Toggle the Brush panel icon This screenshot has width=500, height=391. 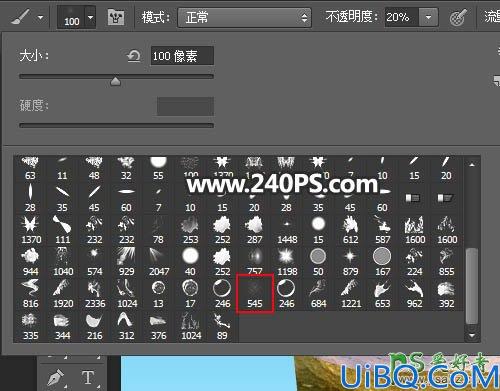click(116, 17)
